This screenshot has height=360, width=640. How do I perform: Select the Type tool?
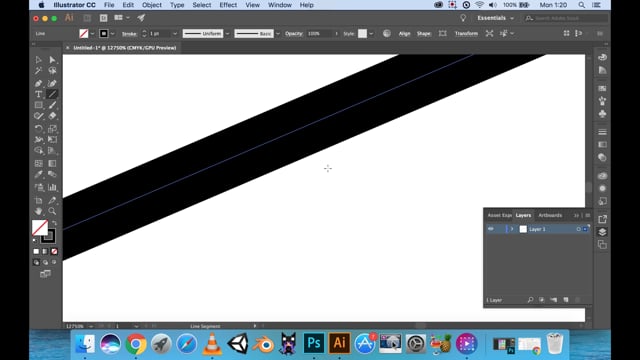point(38,94)
